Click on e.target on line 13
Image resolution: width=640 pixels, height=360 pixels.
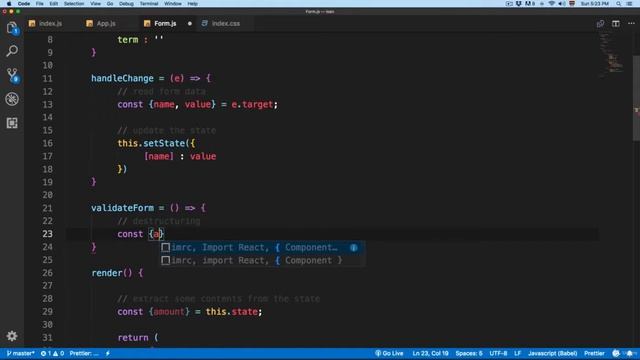[252, 104]
